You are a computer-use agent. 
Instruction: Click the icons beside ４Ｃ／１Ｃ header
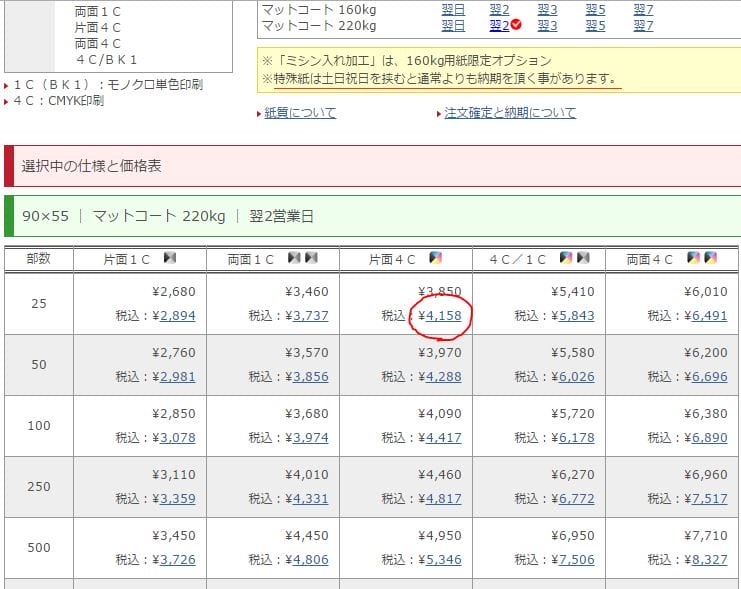click(x=574, y=259)
